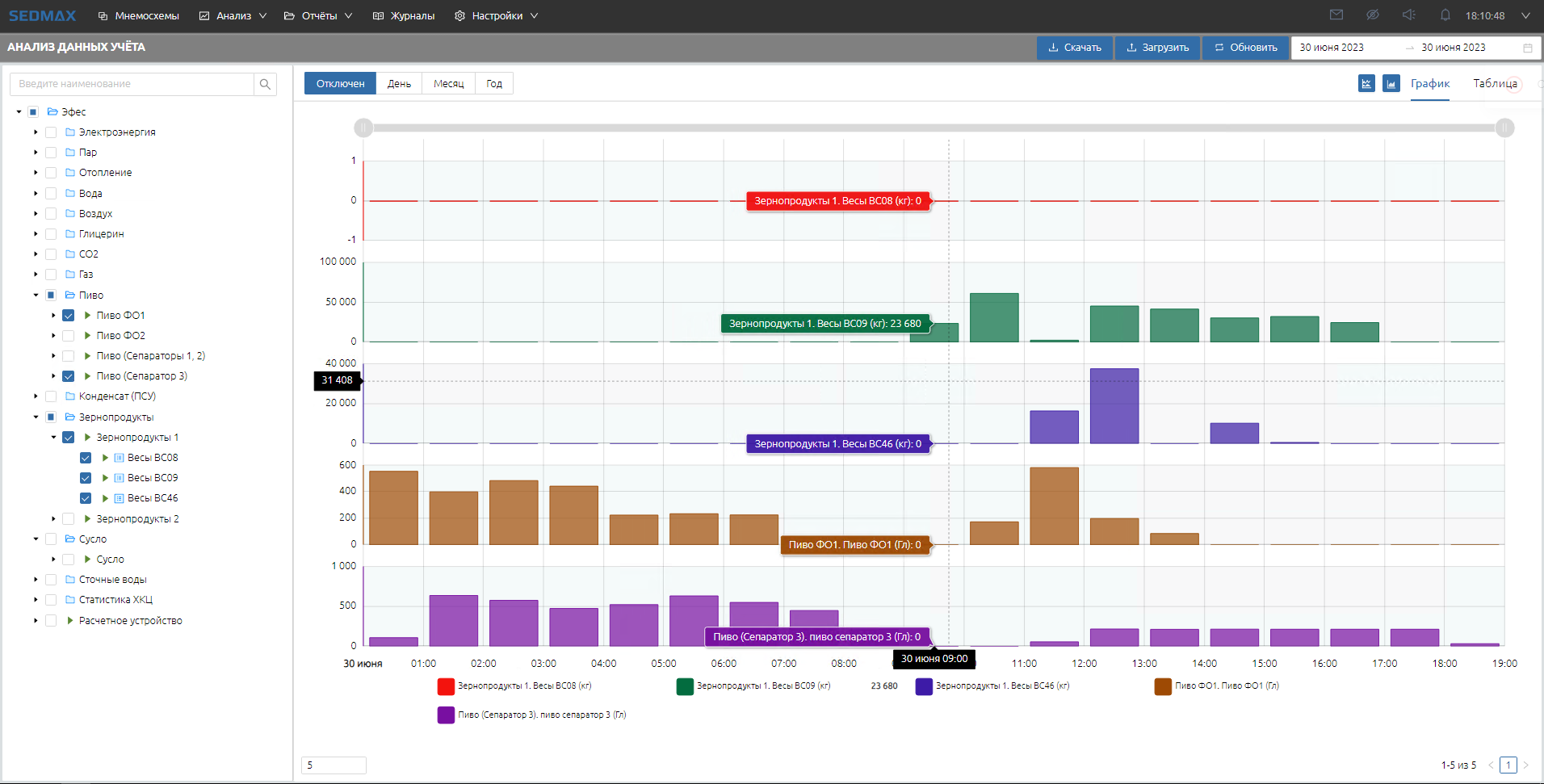Click the search magnifier icon

[265, 84]
